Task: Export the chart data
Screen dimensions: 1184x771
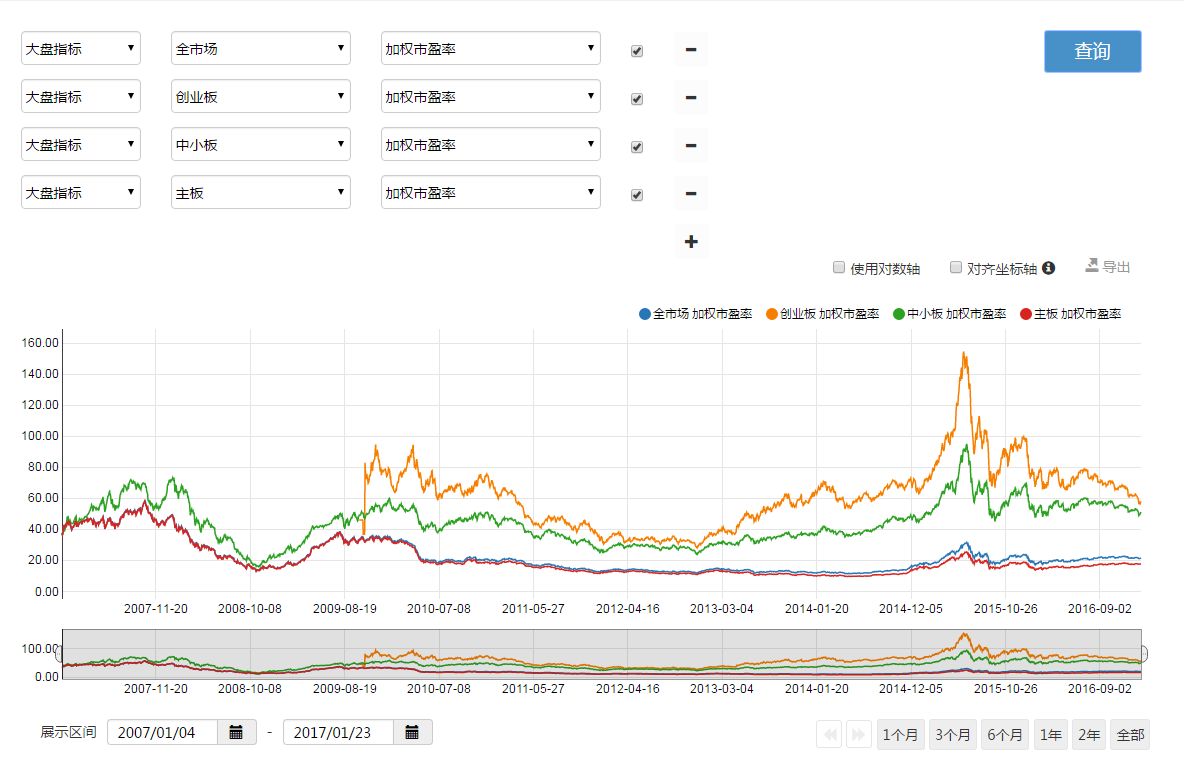Action: pos(1110,265)
